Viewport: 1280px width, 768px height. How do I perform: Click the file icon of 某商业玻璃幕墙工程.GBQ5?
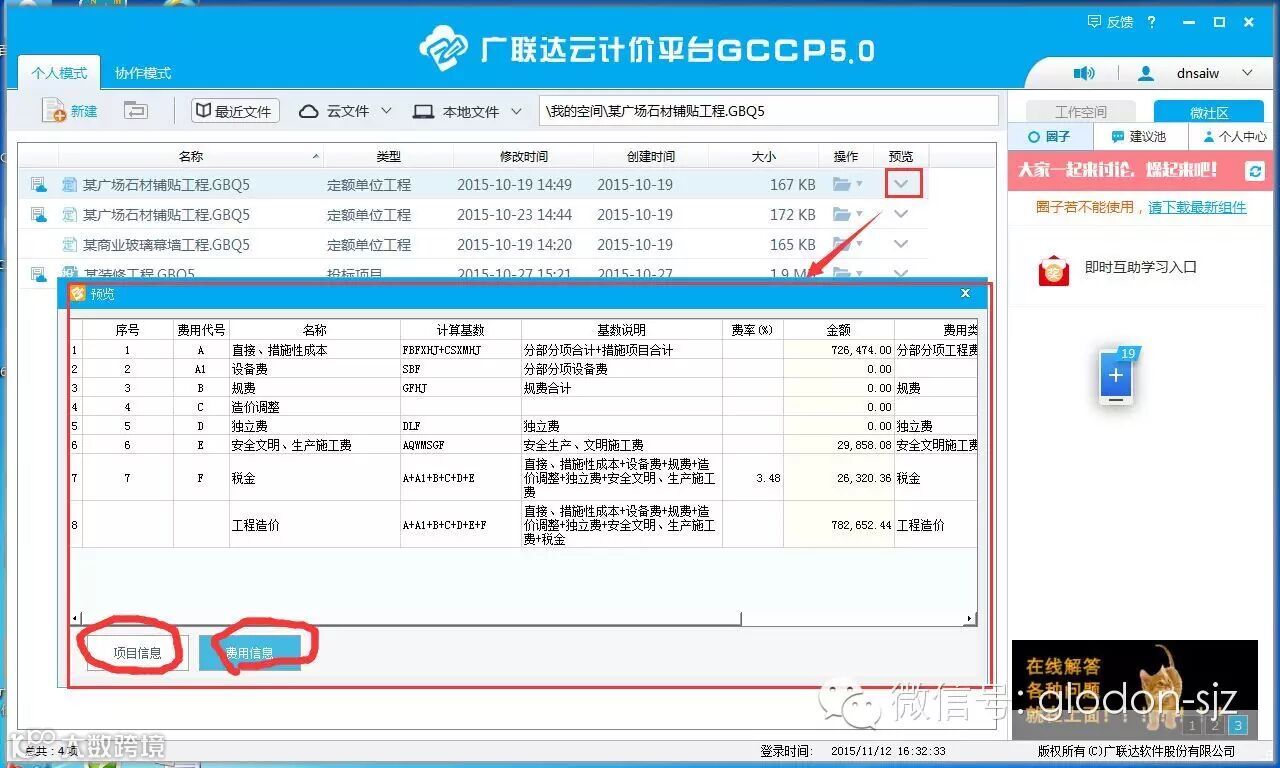[70, 245]
